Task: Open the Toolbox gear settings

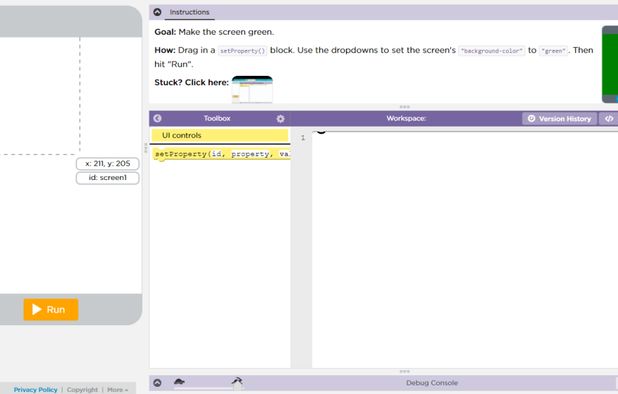Action: click(x=280, y=118)
